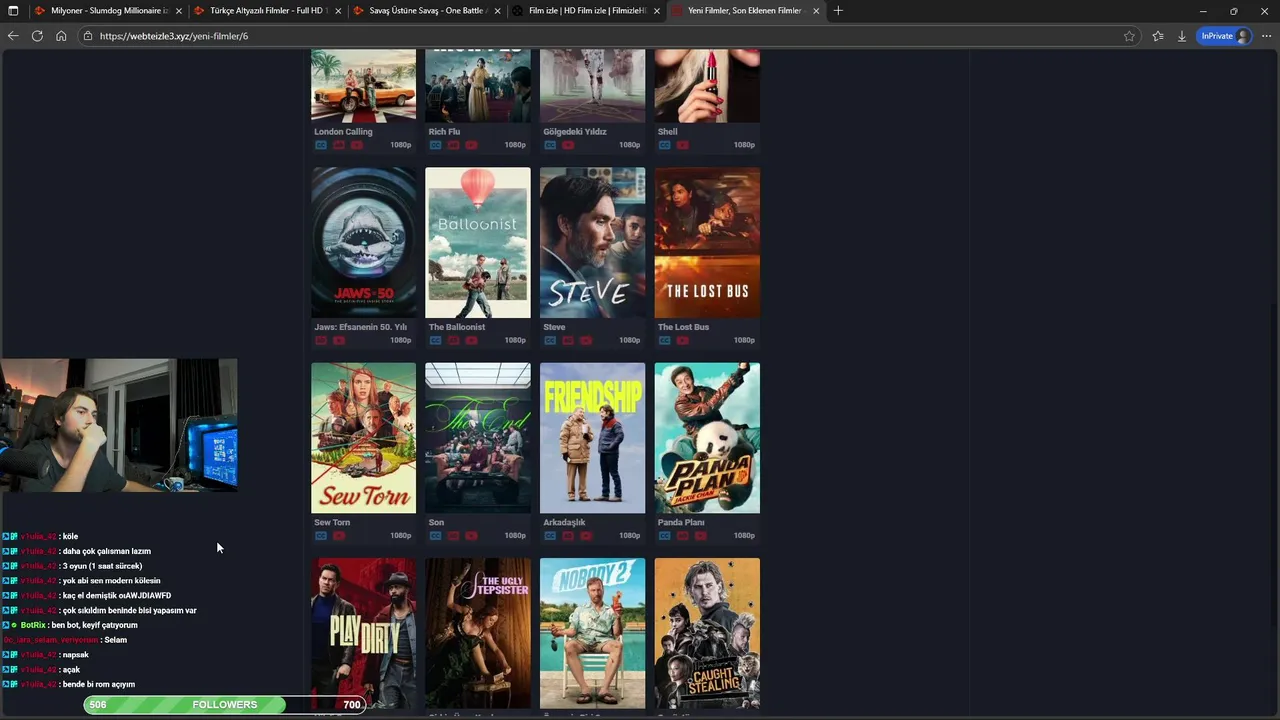Image resolution: width=1280 pixels, height=720 pixels.
Task: Open the Panda Planı title link
Action: tap(681, 522)
